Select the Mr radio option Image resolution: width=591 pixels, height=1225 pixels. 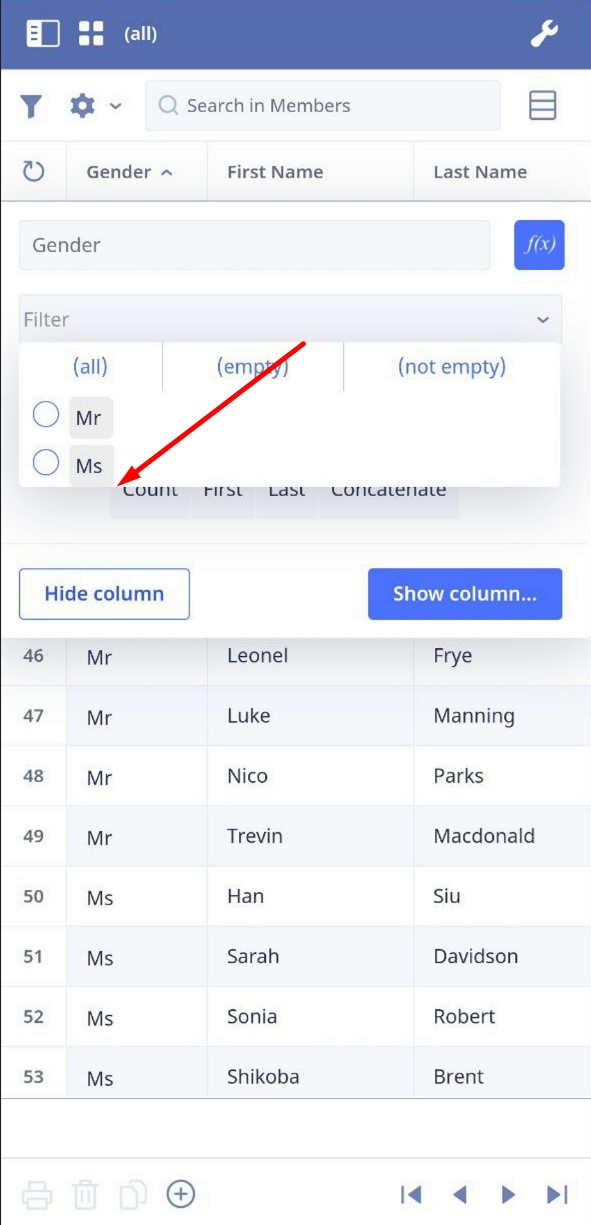coord(46,414)
